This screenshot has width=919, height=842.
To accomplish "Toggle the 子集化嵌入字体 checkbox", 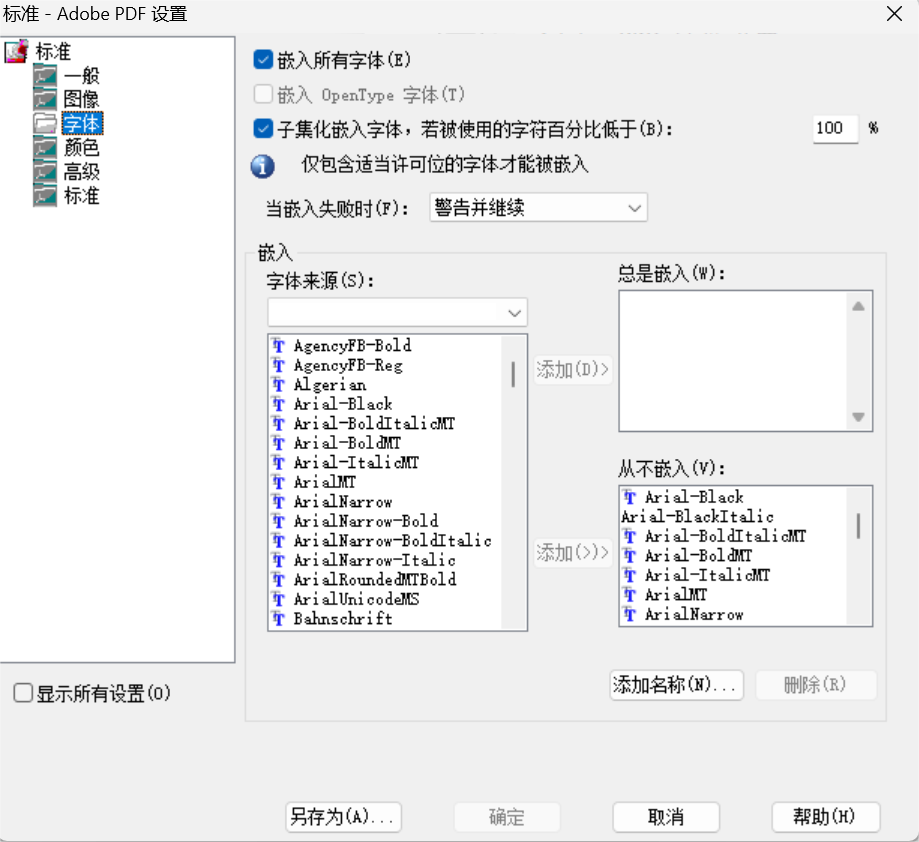I will pos(263,129).
